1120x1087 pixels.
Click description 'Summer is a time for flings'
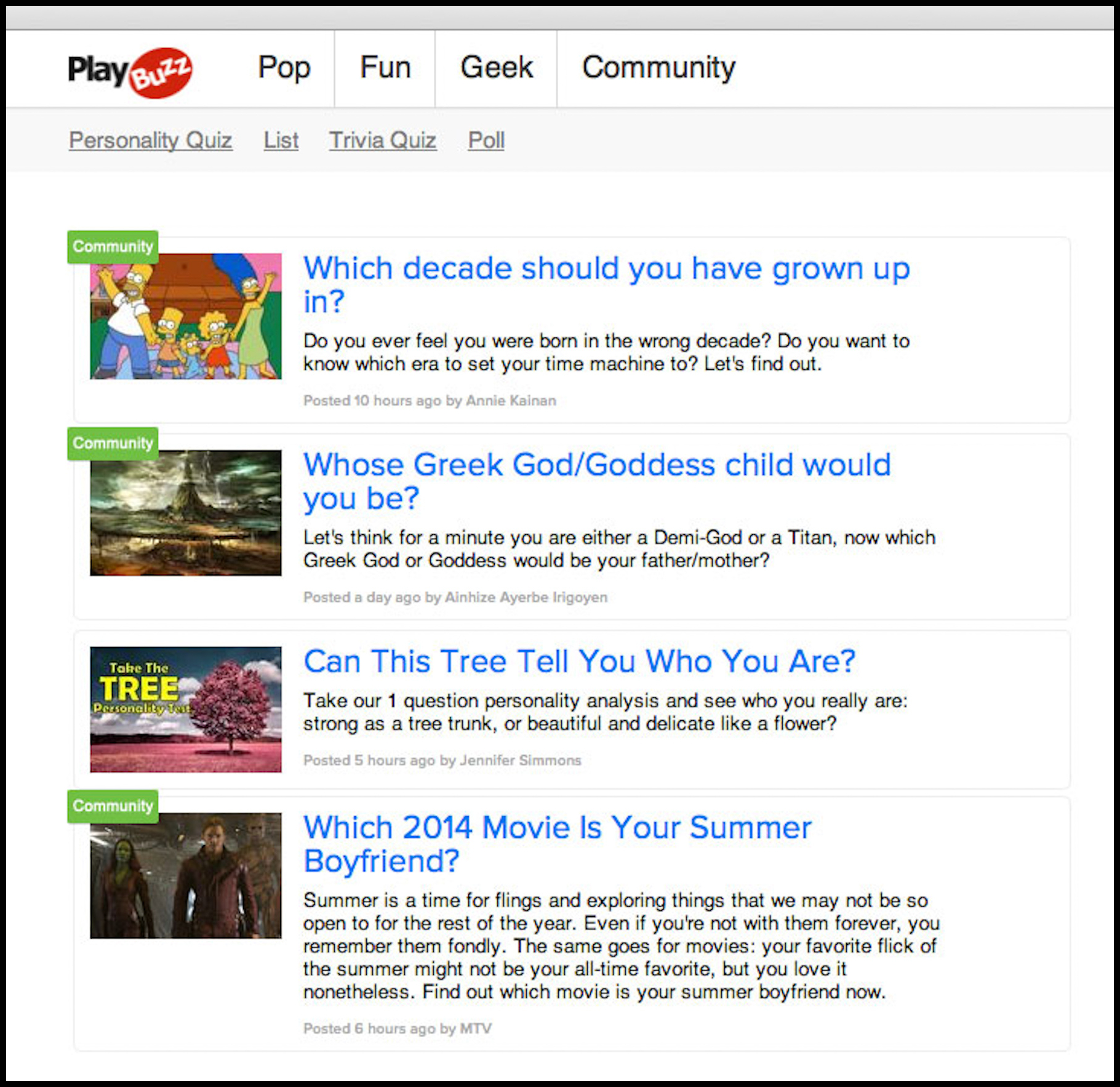[x=622, y=946]
